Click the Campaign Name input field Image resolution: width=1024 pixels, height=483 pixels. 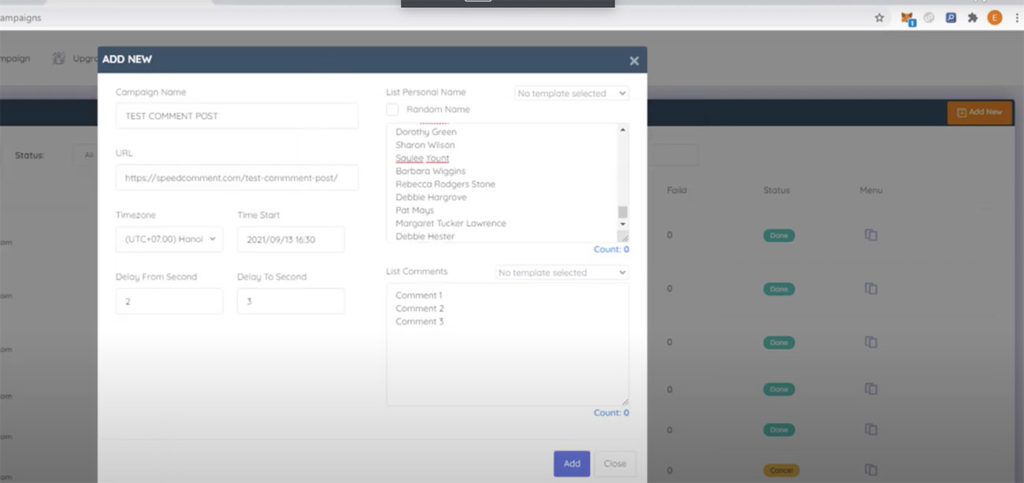(x=237, y=116)
